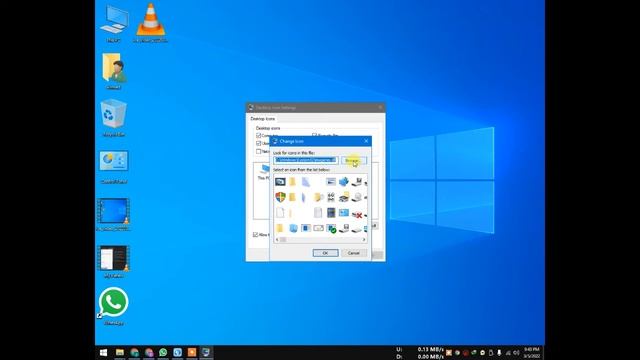Select the blank white document icon
Viewport: 640px width, 360px height.
tap(280, 212)
